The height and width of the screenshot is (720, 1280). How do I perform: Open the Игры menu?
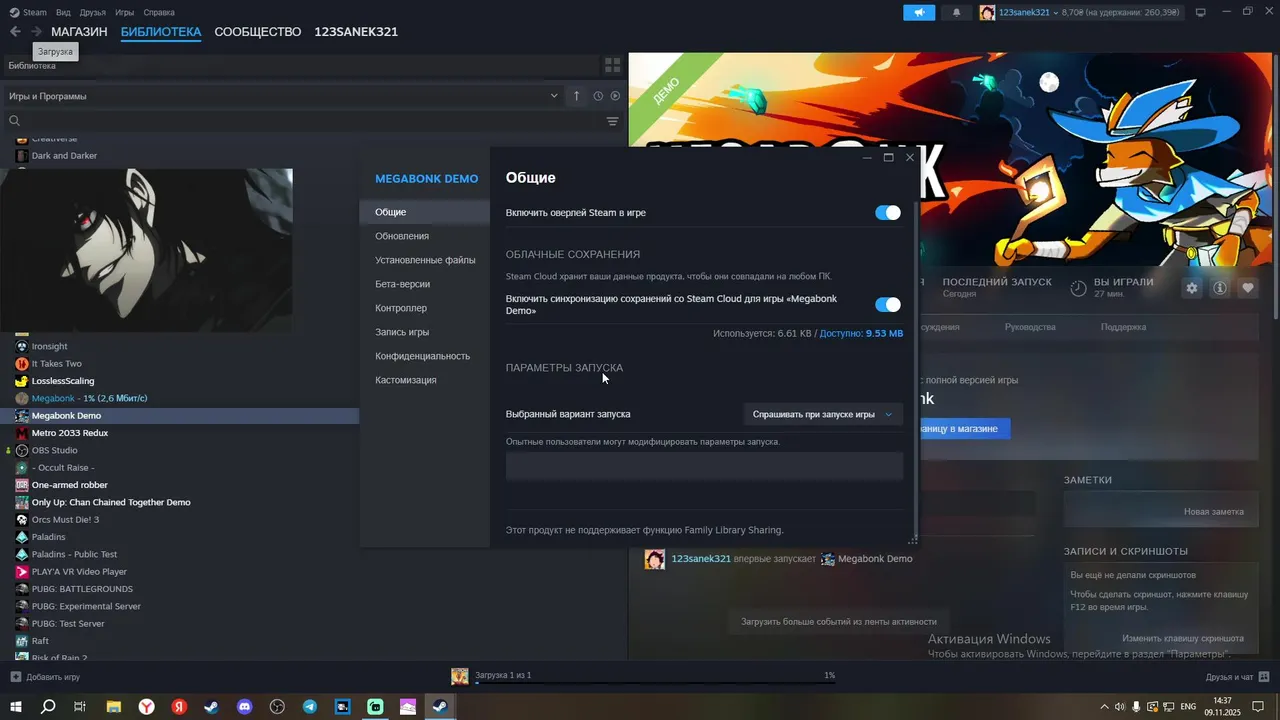[125, 12]
